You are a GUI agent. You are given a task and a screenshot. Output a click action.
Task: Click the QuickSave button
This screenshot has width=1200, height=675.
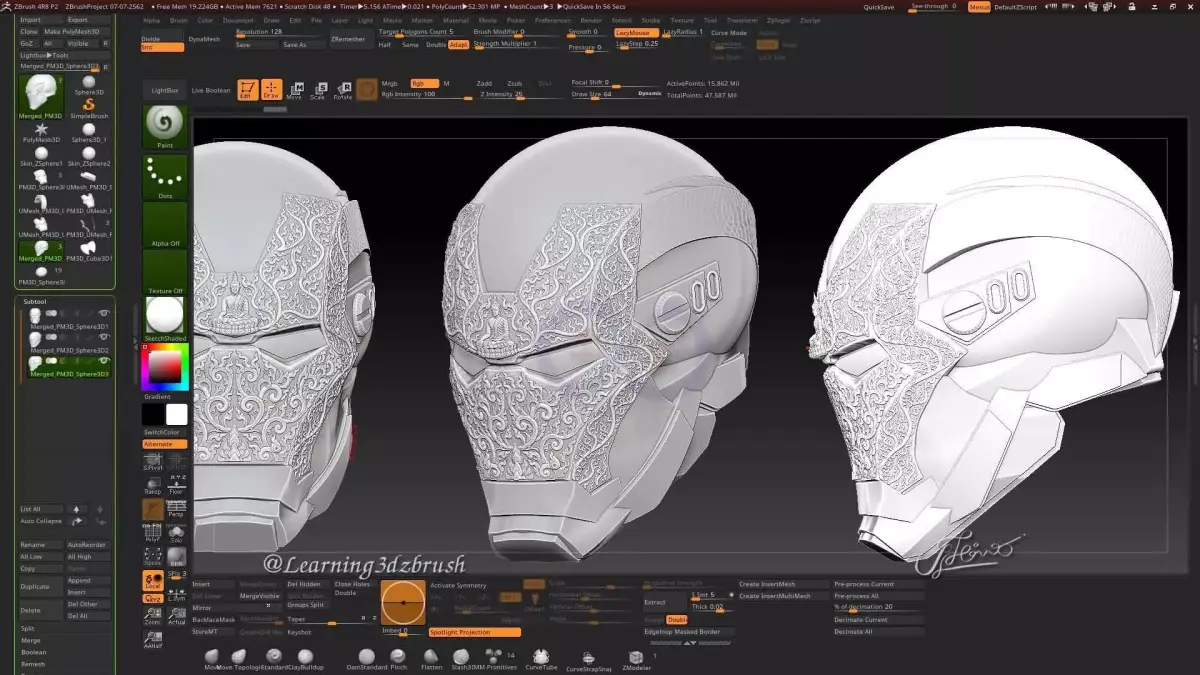pyautogui.click(x=879, y=6)
